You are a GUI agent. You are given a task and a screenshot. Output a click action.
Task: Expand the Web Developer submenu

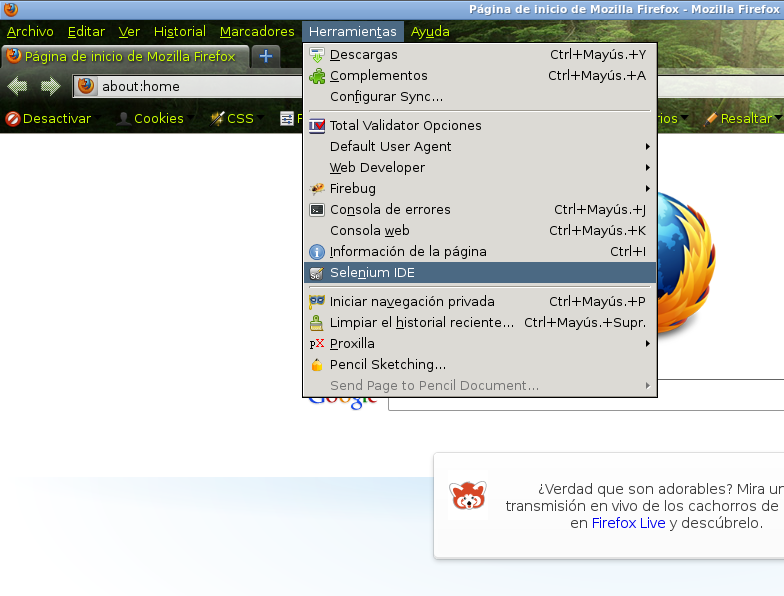(480, 168)
